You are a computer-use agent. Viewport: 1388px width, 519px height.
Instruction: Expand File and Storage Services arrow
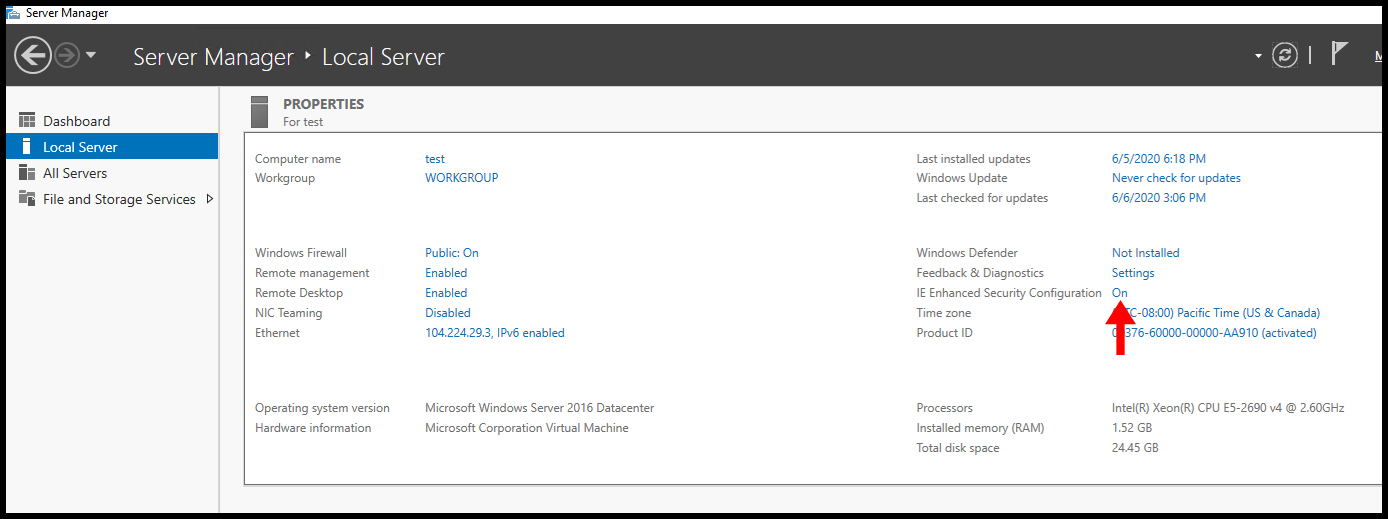[x=209, y=199]
